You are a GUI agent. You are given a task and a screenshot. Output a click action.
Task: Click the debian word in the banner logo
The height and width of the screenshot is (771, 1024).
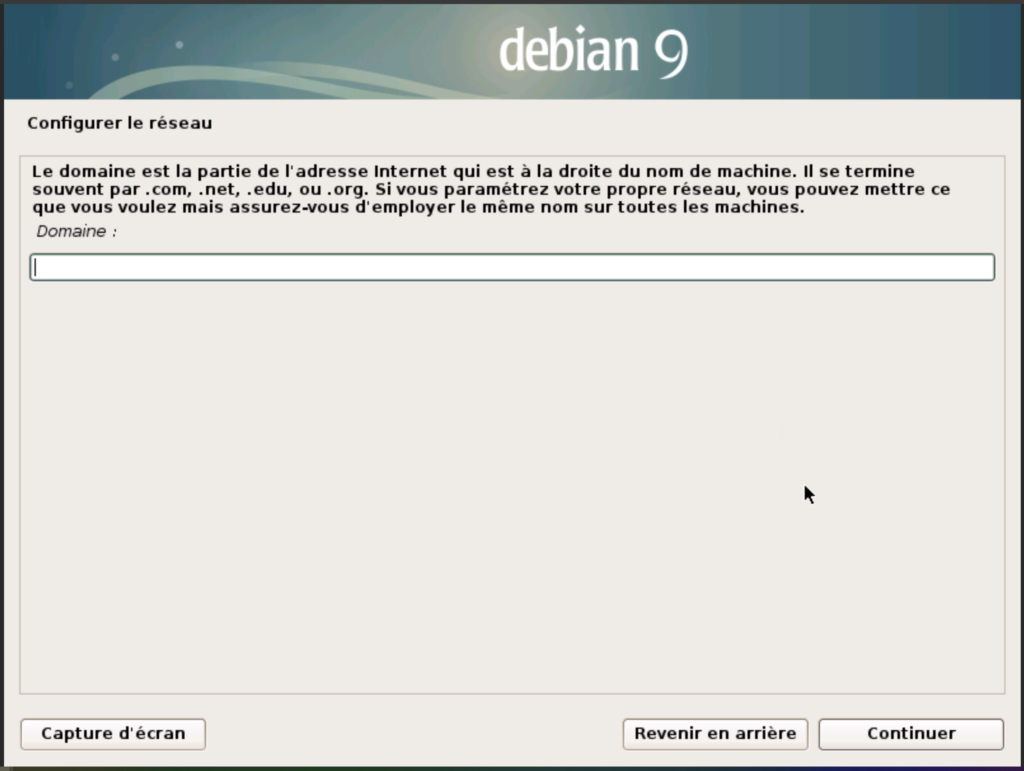pos(568,50)
